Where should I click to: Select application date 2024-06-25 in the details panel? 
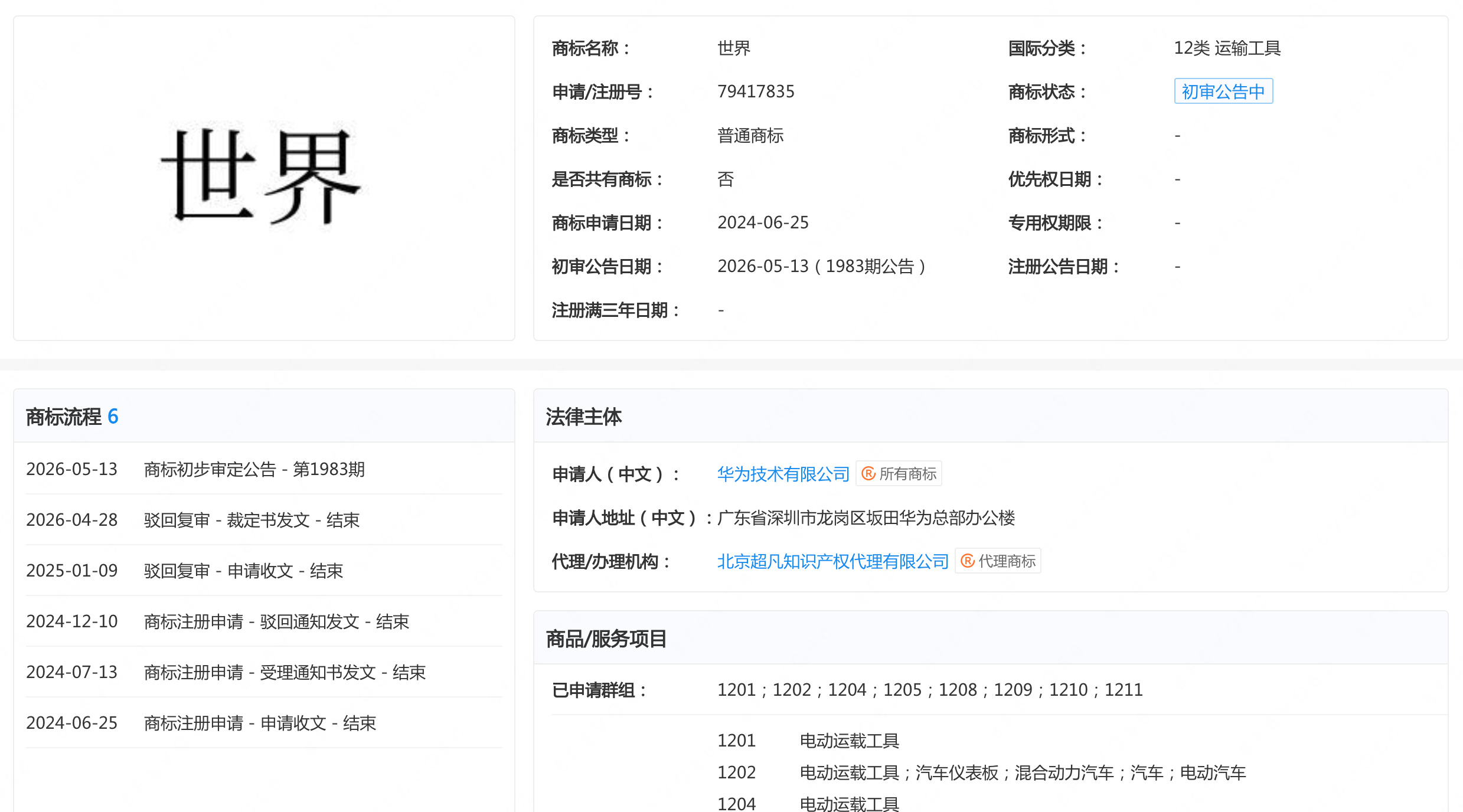(x=763, y=222)
